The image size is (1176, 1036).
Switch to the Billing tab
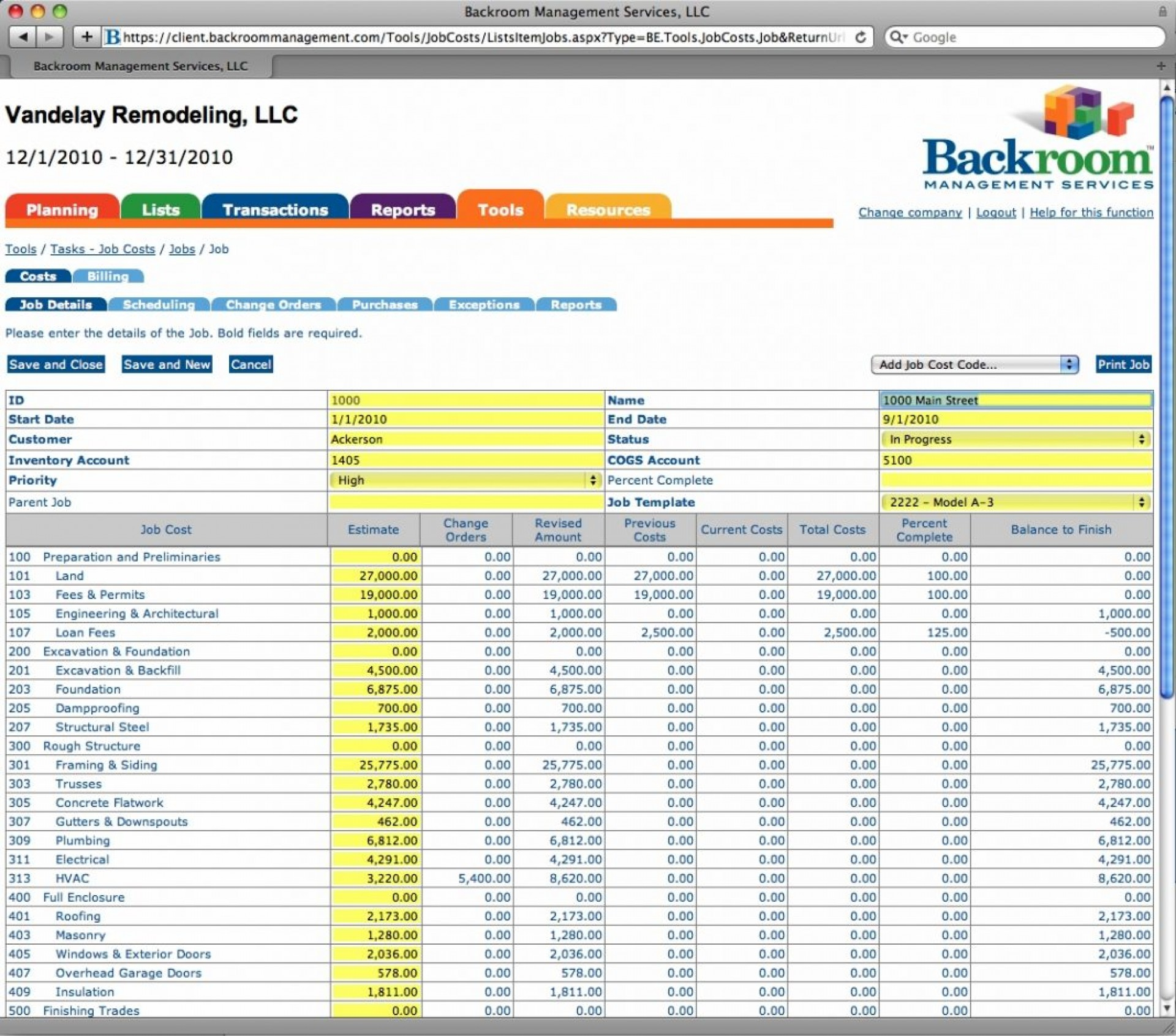(107, 277)
